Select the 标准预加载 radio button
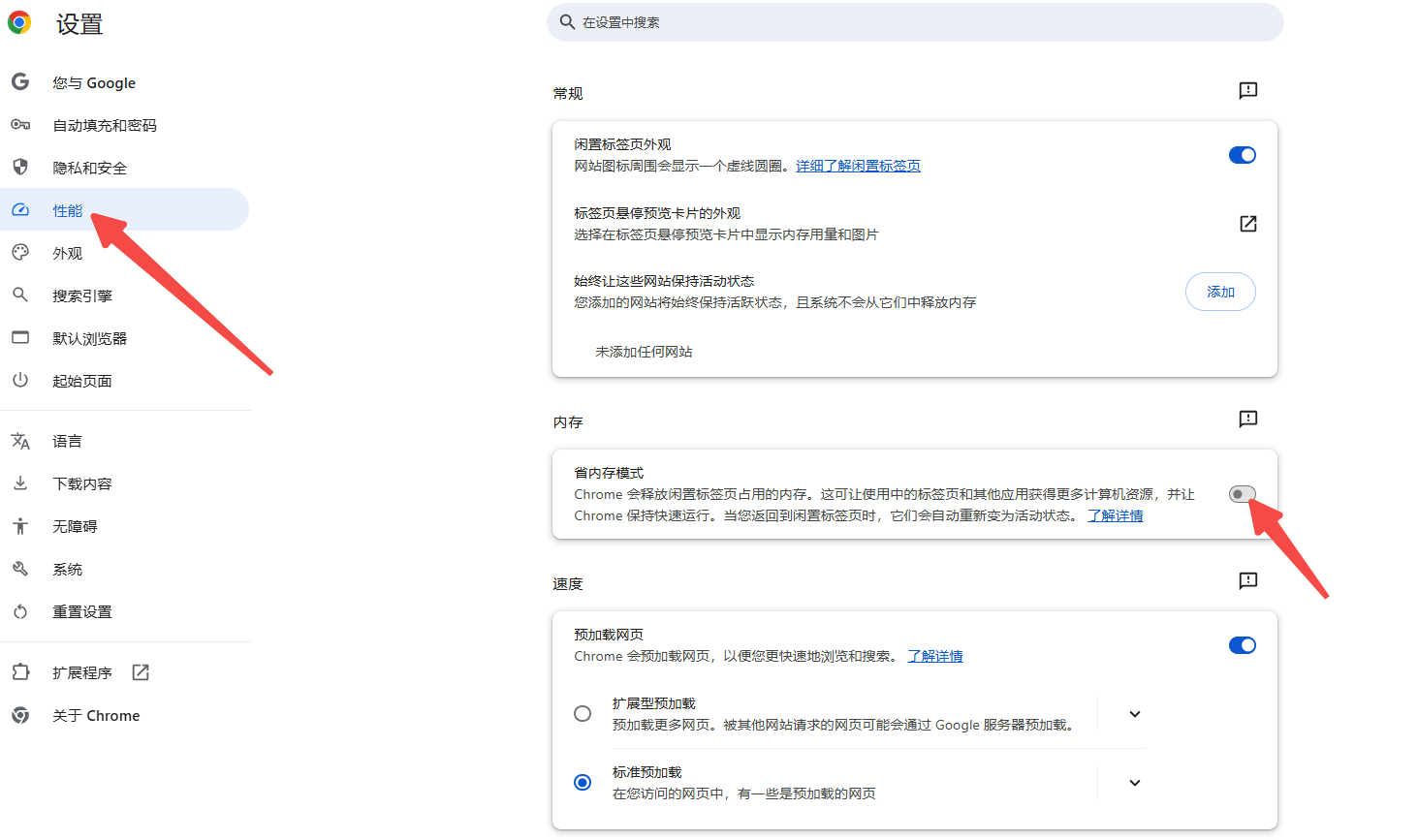This screenshot has height=840, width=1418. click(583, 782)
